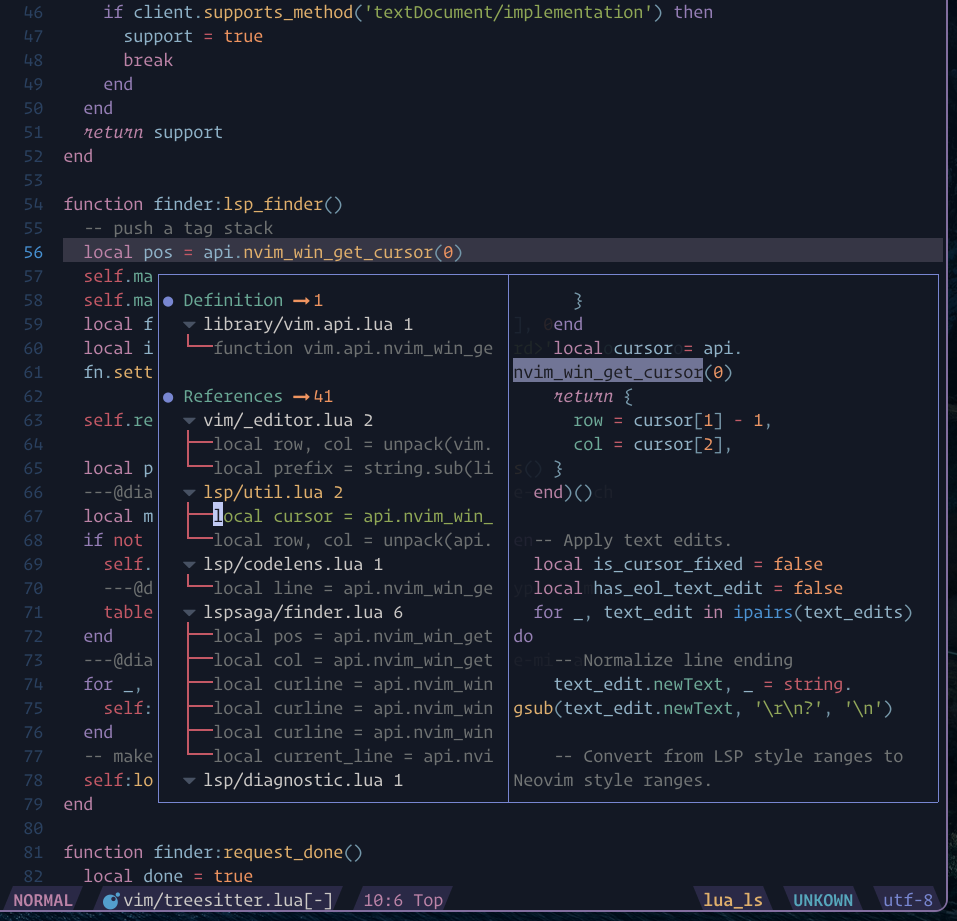This screenshot has width=957, height=921.
Task: Click 'local pos = api.nvim_win_get_cursor(0)' line
Action: coord(273,252)
